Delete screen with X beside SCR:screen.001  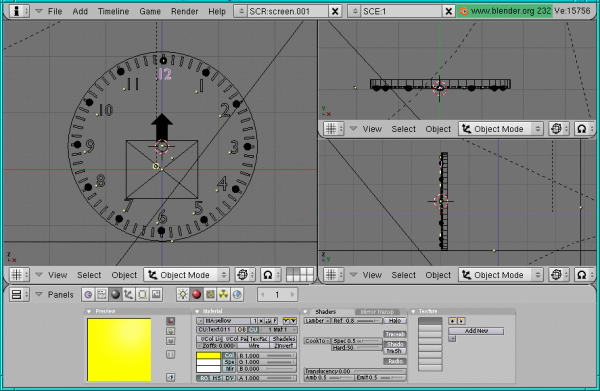[335, 11]
